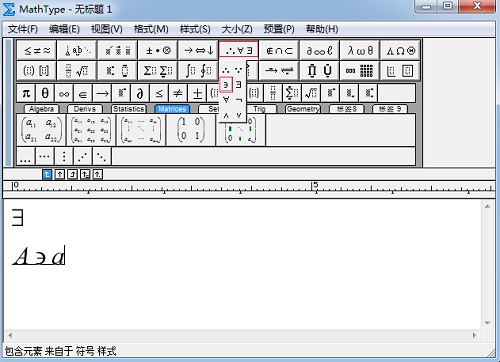Open the 预置(P) menu
This screenshot has width=500, height=362.
[x=279, y=29]
